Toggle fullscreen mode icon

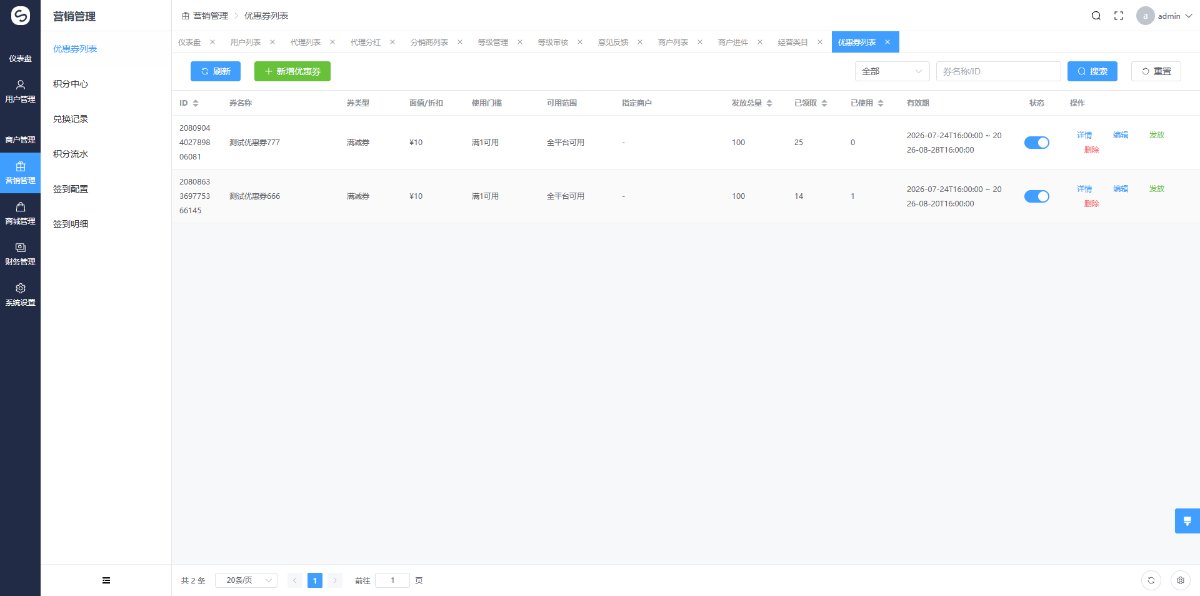point(1119,16)
